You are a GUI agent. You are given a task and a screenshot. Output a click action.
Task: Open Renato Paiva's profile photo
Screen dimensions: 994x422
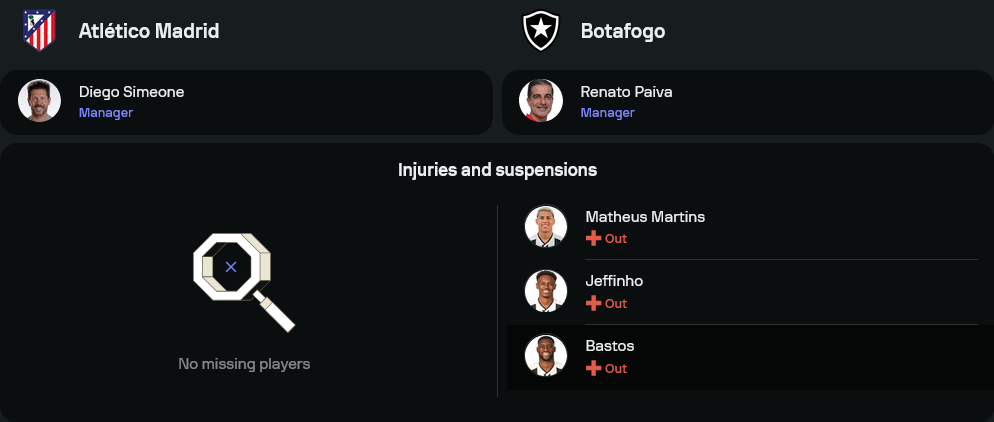541,100
